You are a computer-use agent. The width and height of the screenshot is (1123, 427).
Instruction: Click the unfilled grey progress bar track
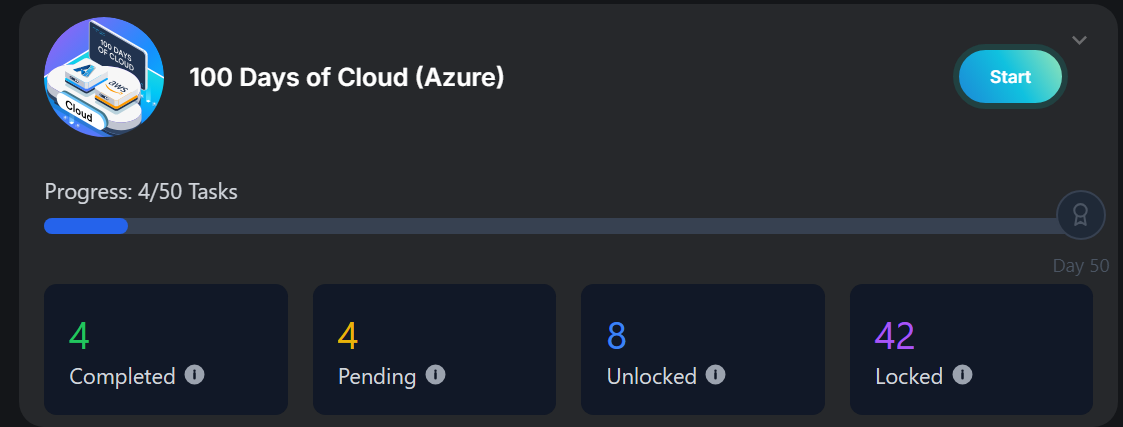[590, 226]
